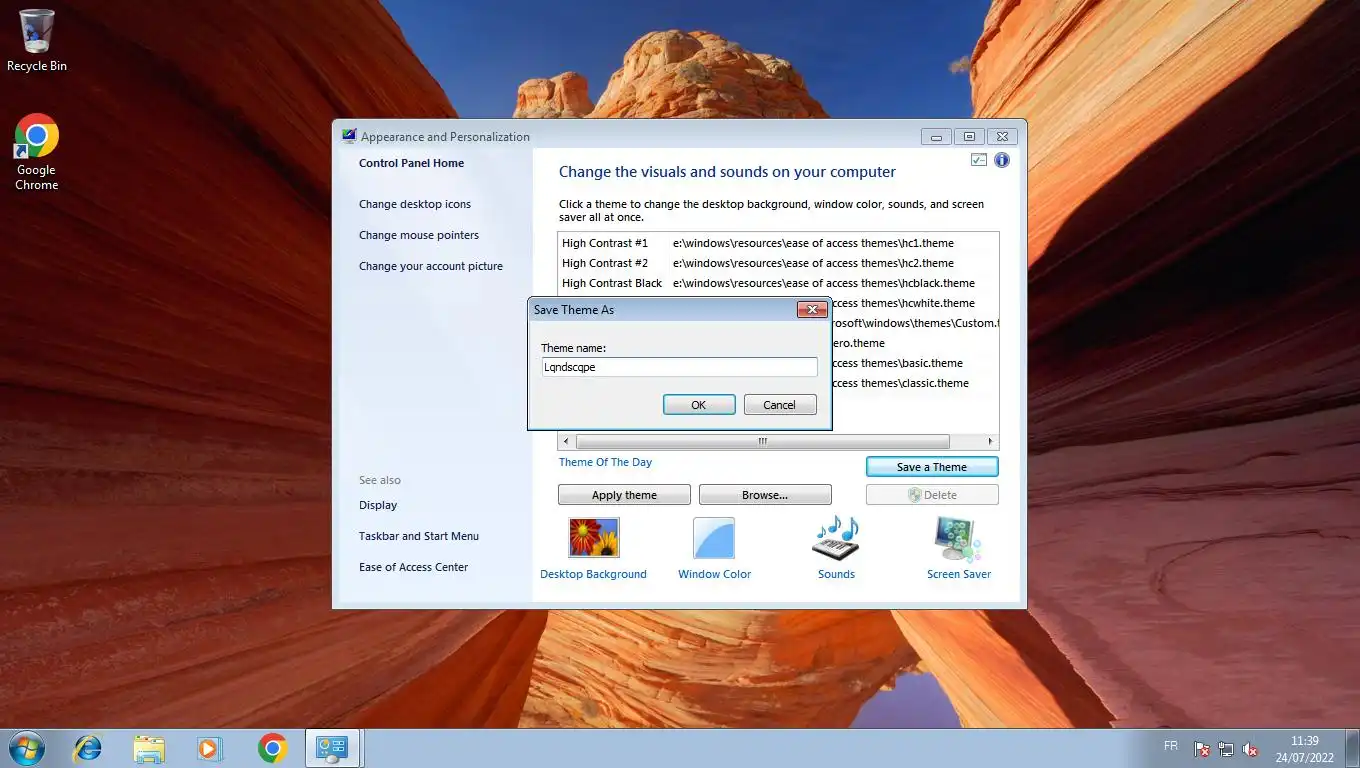Image resolution: width=1360 pixels, height=768 pixels.
Task: Open the Screen Saver monitor icon
Action: 958,540
